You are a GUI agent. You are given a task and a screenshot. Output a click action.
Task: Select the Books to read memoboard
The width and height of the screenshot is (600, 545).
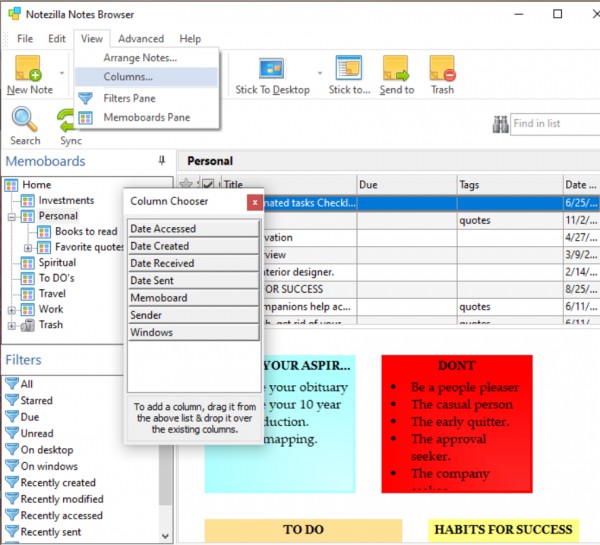pyautogui.click(x=86, y=232)
